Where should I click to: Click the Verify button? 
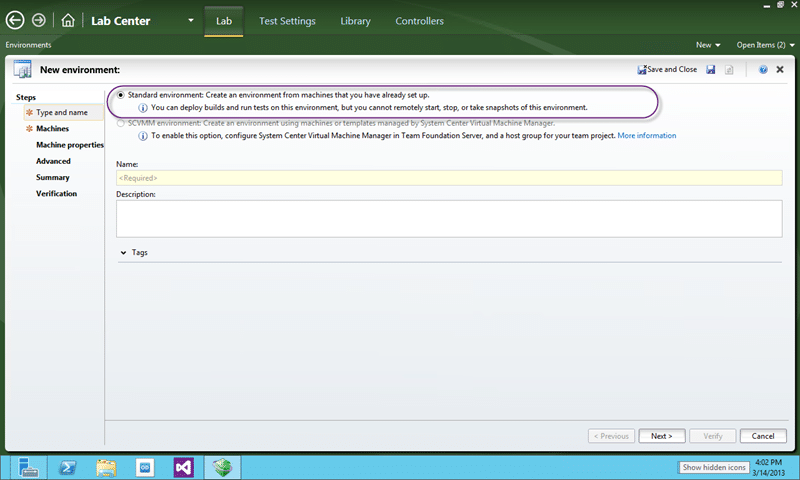[x=713, y=436]
